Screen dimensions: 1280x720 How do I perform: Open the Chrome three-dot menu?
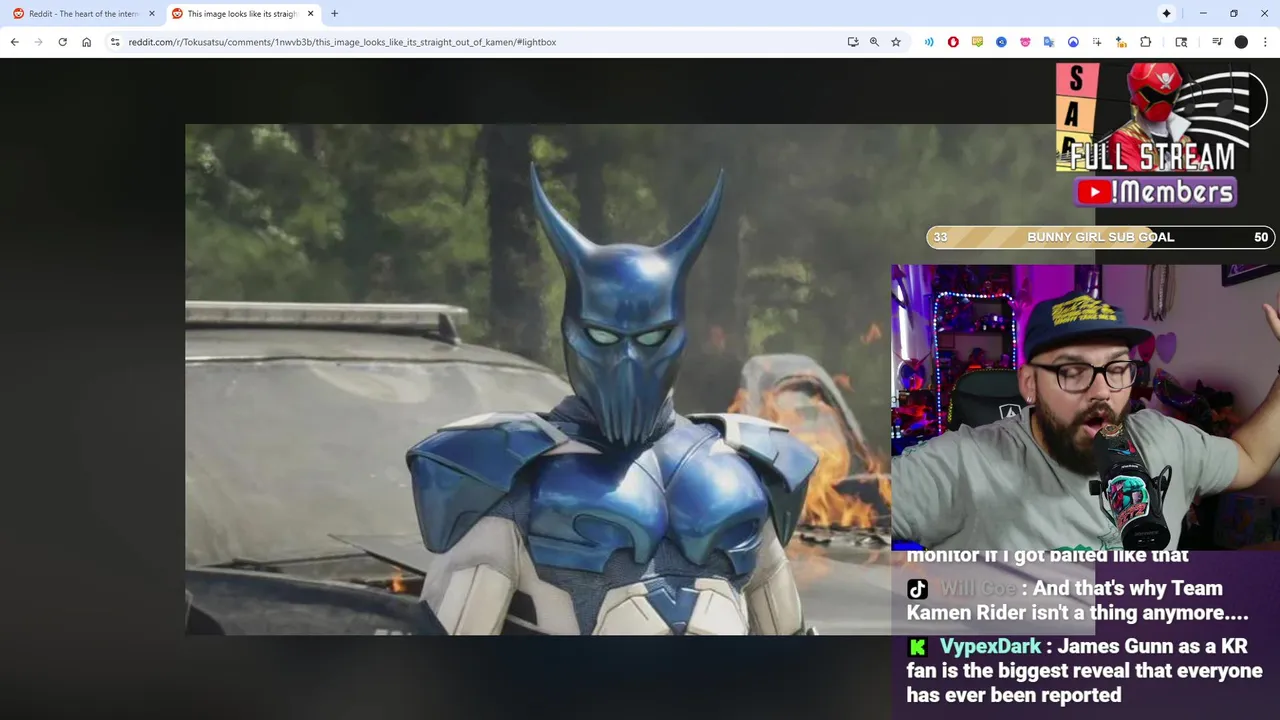(1265, 42)
